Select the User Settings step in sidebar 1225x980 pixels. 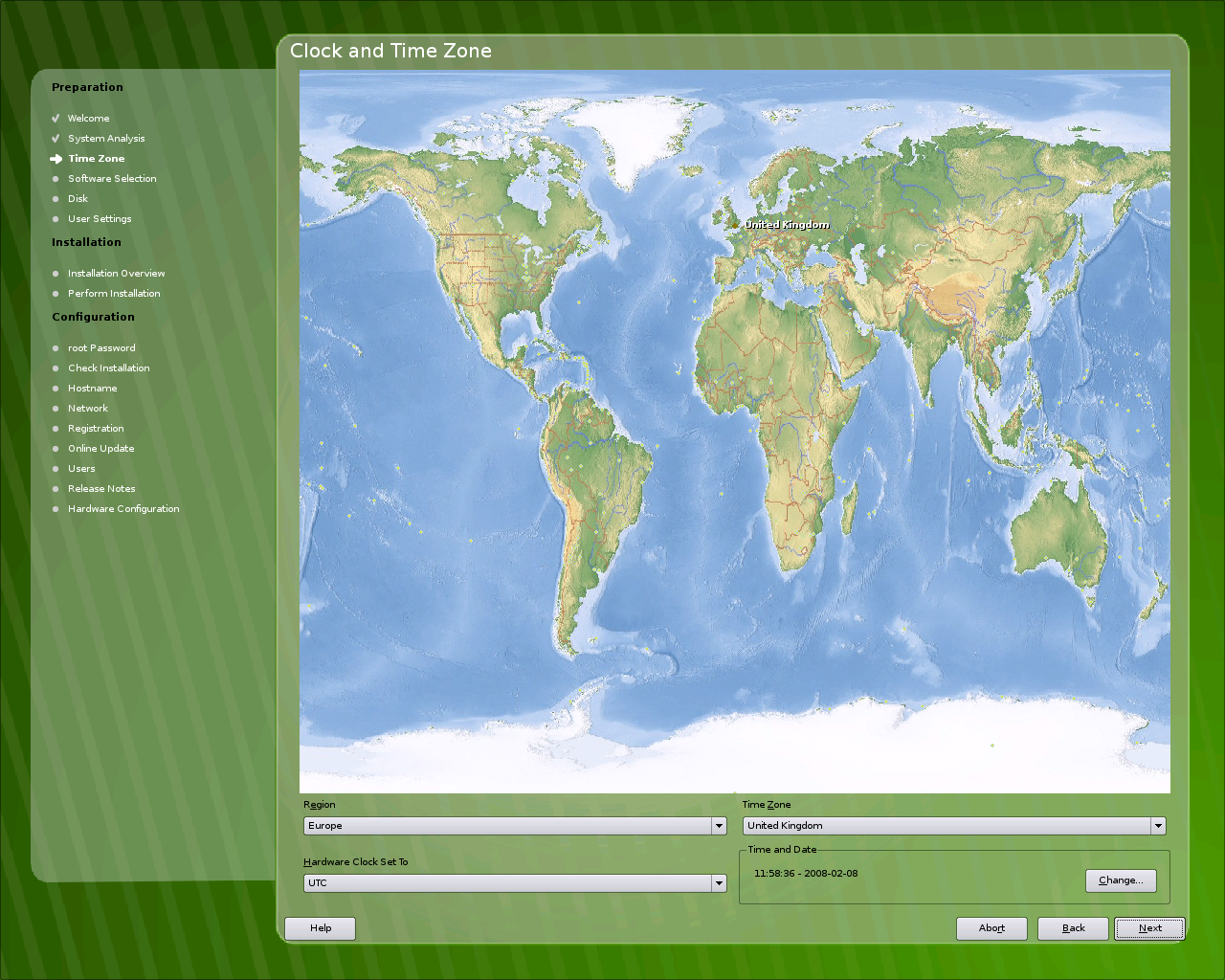[100, 219]
